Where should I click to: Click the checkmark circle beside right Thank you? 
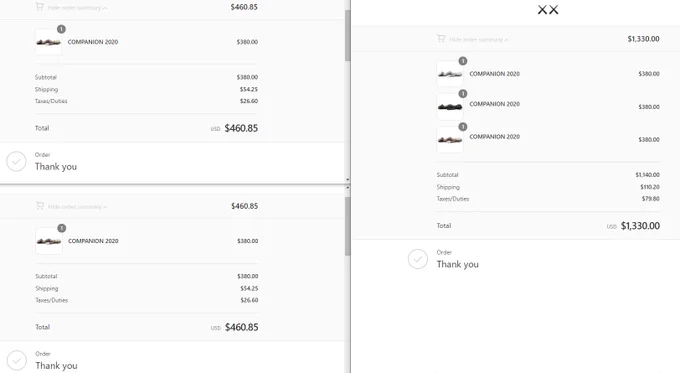418,259
